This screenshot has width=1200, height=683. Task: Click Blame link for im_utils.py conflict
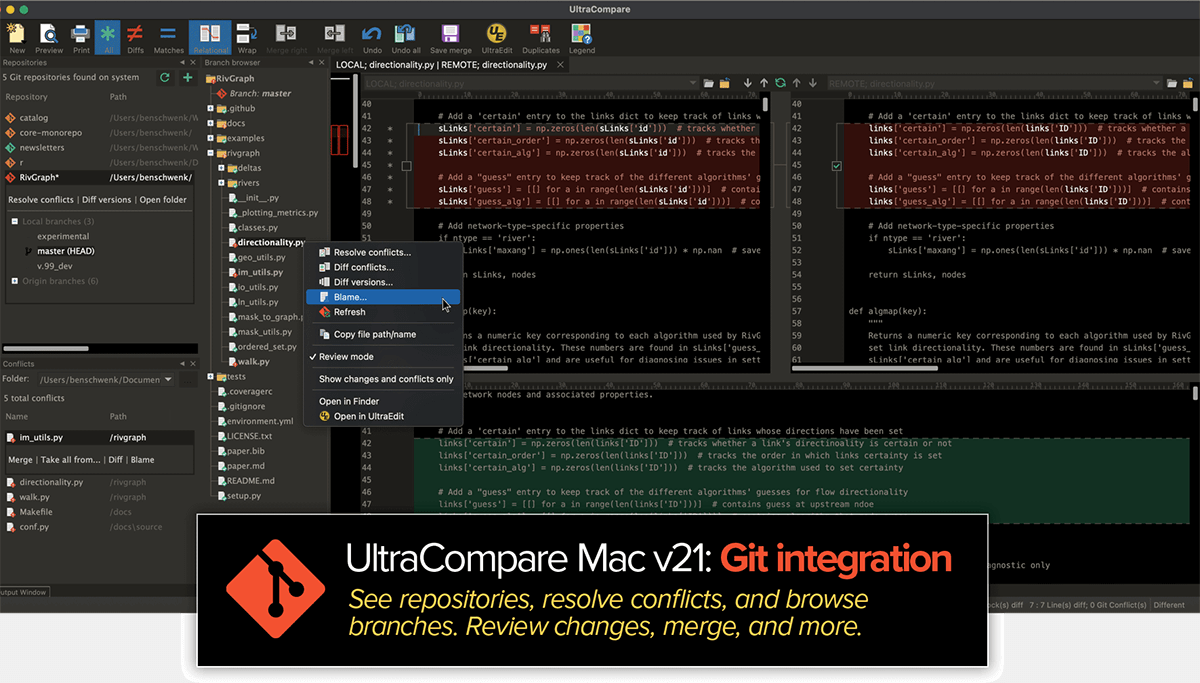click(143, 460)
